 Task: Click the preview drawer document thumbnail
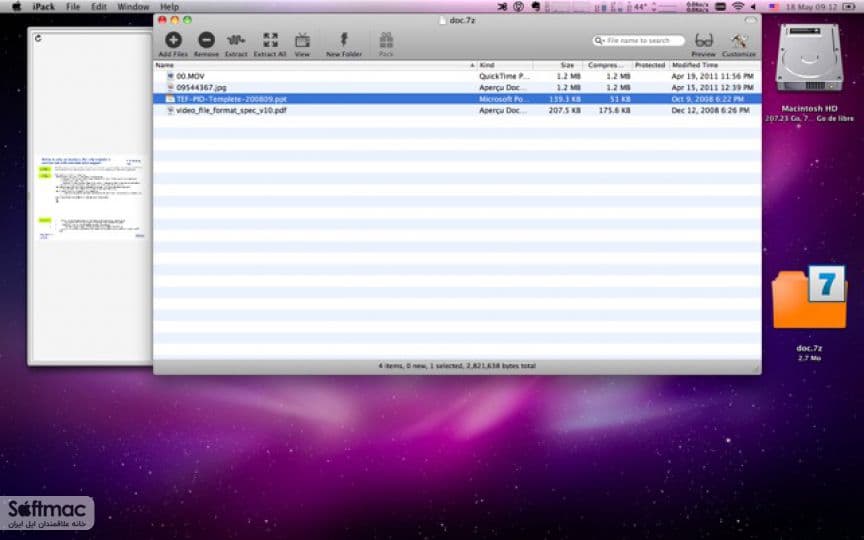click(x=91, y=197)
